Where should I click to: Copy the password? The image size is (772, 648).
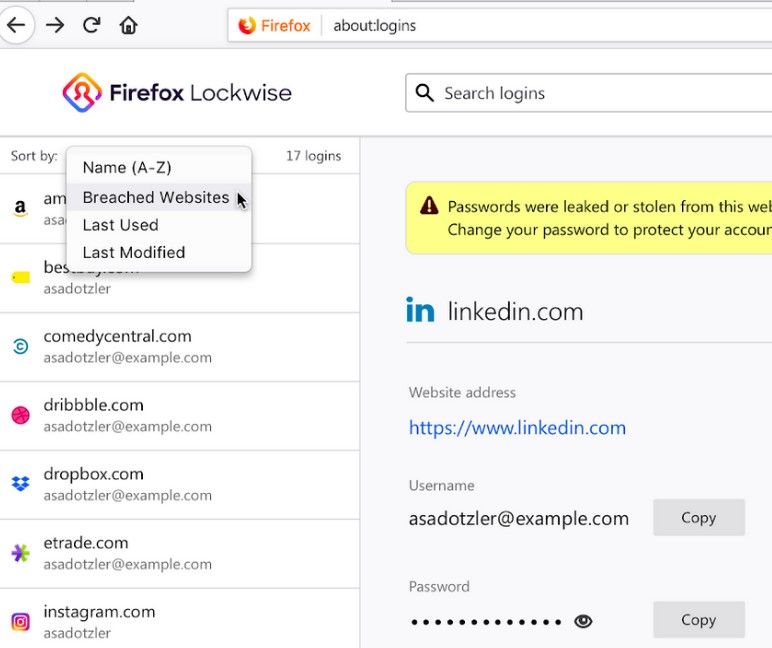pyautogui.click(x=699, y=619)
